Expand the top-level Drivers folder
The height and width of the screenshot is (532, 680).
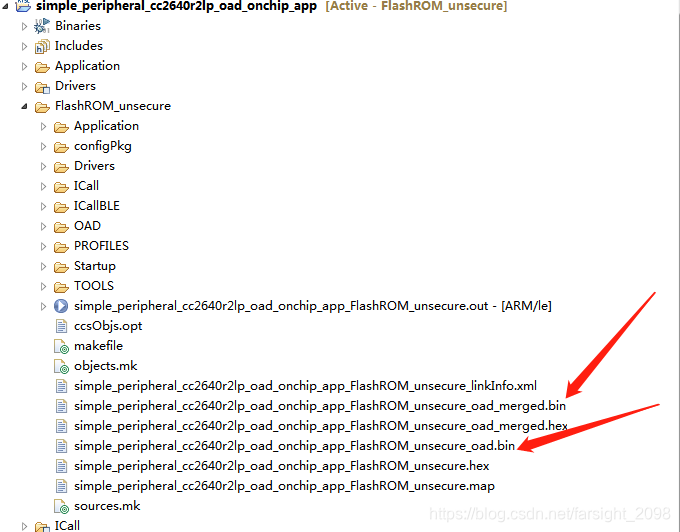click(x=24, y=86)
